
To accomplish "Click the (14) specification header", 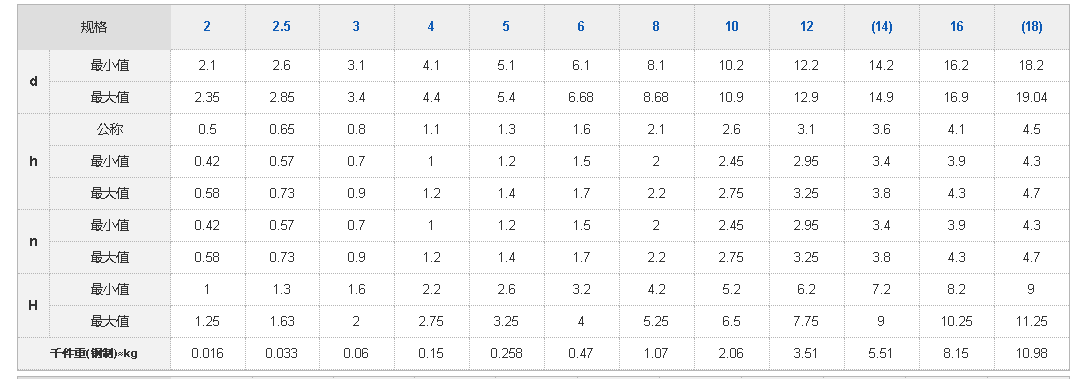I will (881, 27).
